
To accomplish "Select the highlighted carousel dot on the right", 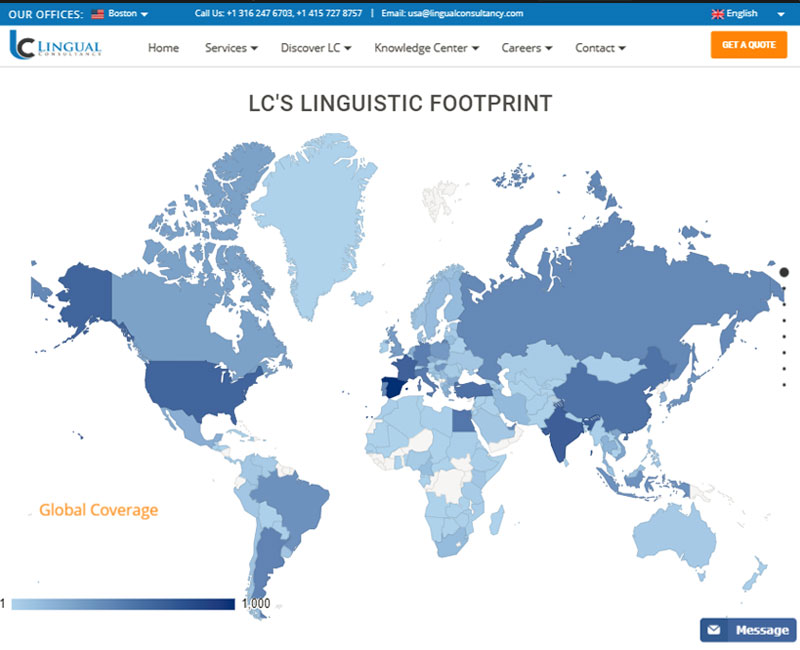I will [x=783, y=270].
